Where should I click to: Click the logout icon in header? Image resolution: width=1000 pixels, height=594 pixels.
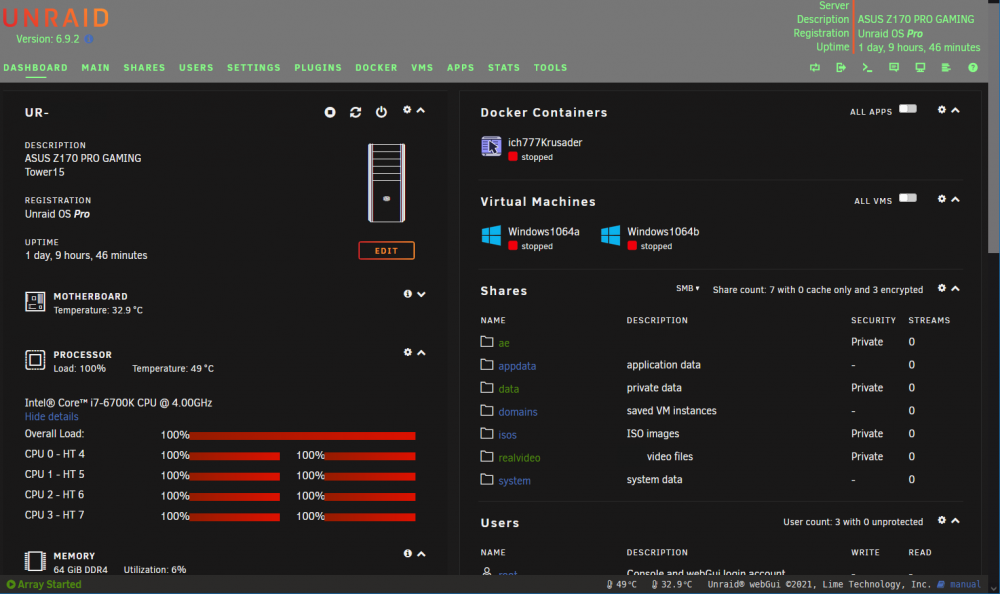tap(841, 68)
